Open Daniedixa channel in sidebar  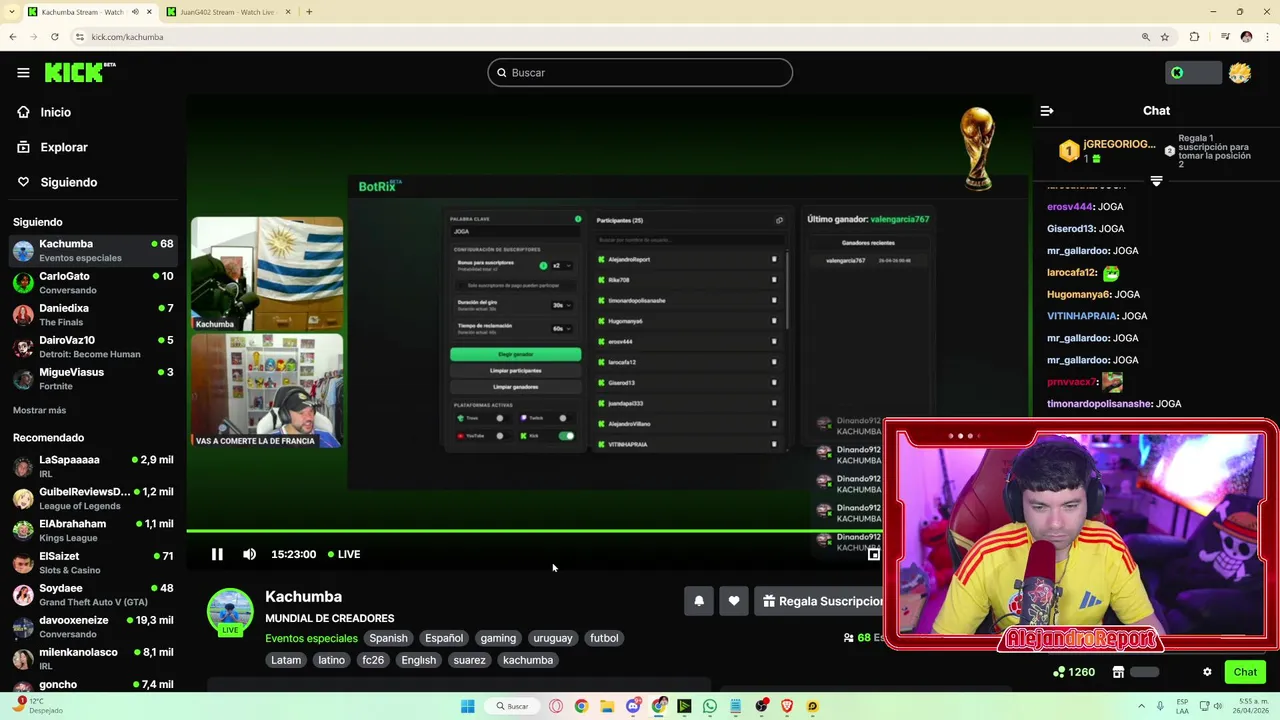pos(93,315)
